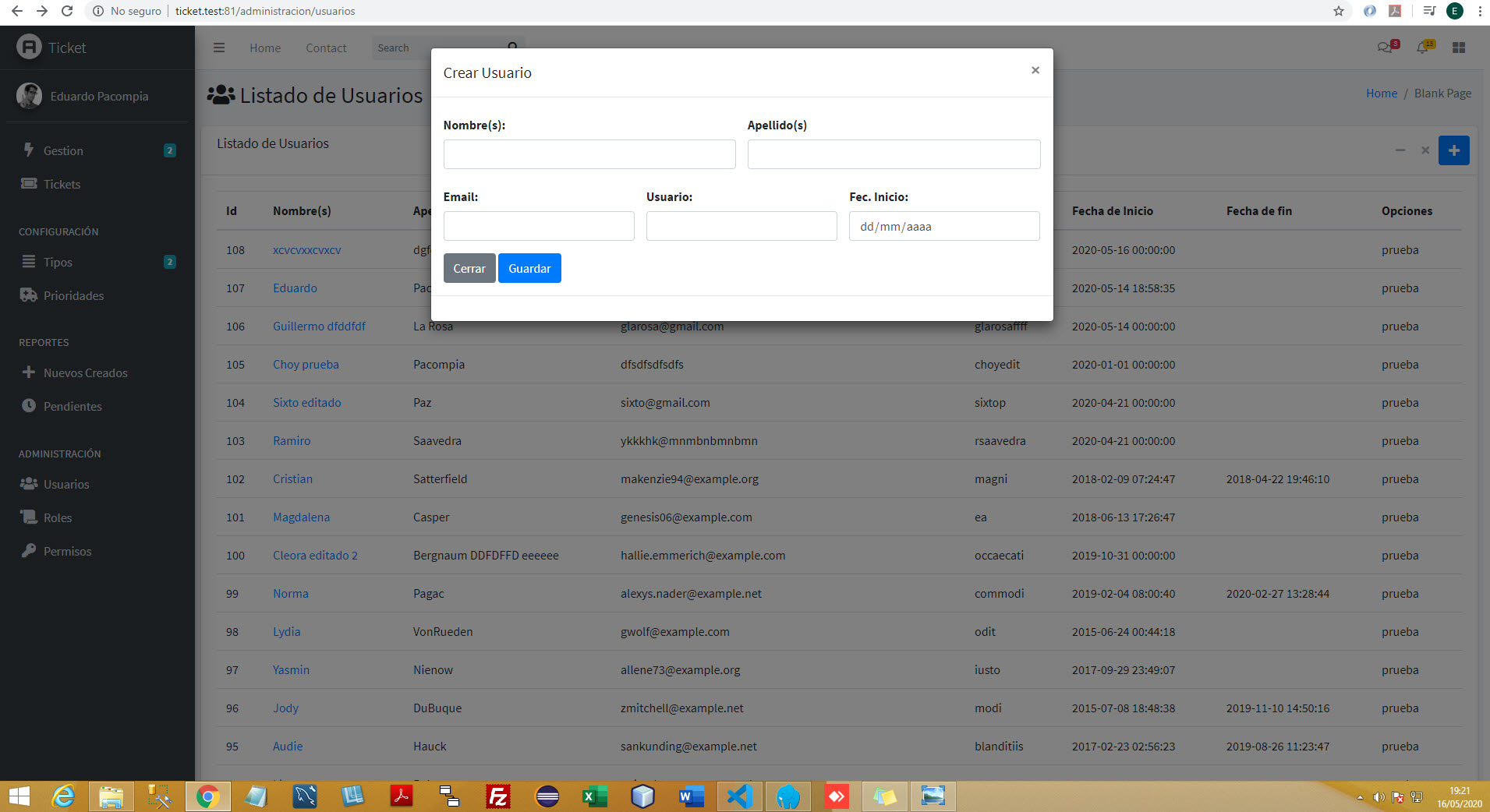Click the Nombre(s) input field
The width and height of the screenshot is (1490, 812).
589,154
